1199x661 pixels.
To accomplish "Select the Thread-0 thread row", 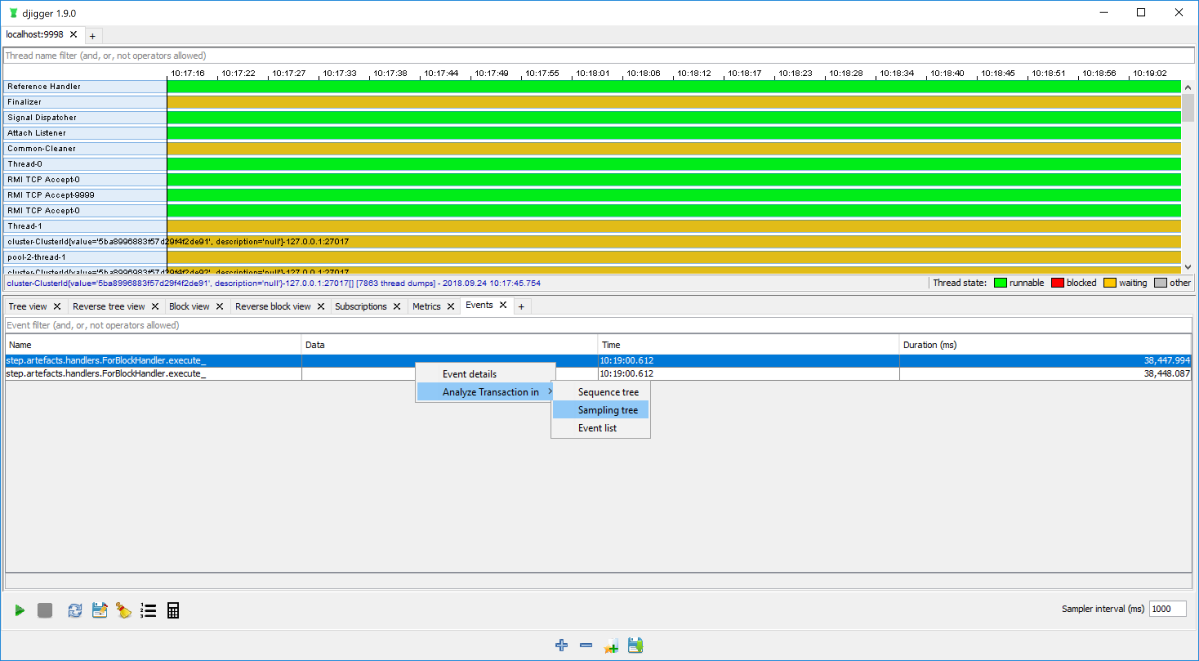I will 85,164.
